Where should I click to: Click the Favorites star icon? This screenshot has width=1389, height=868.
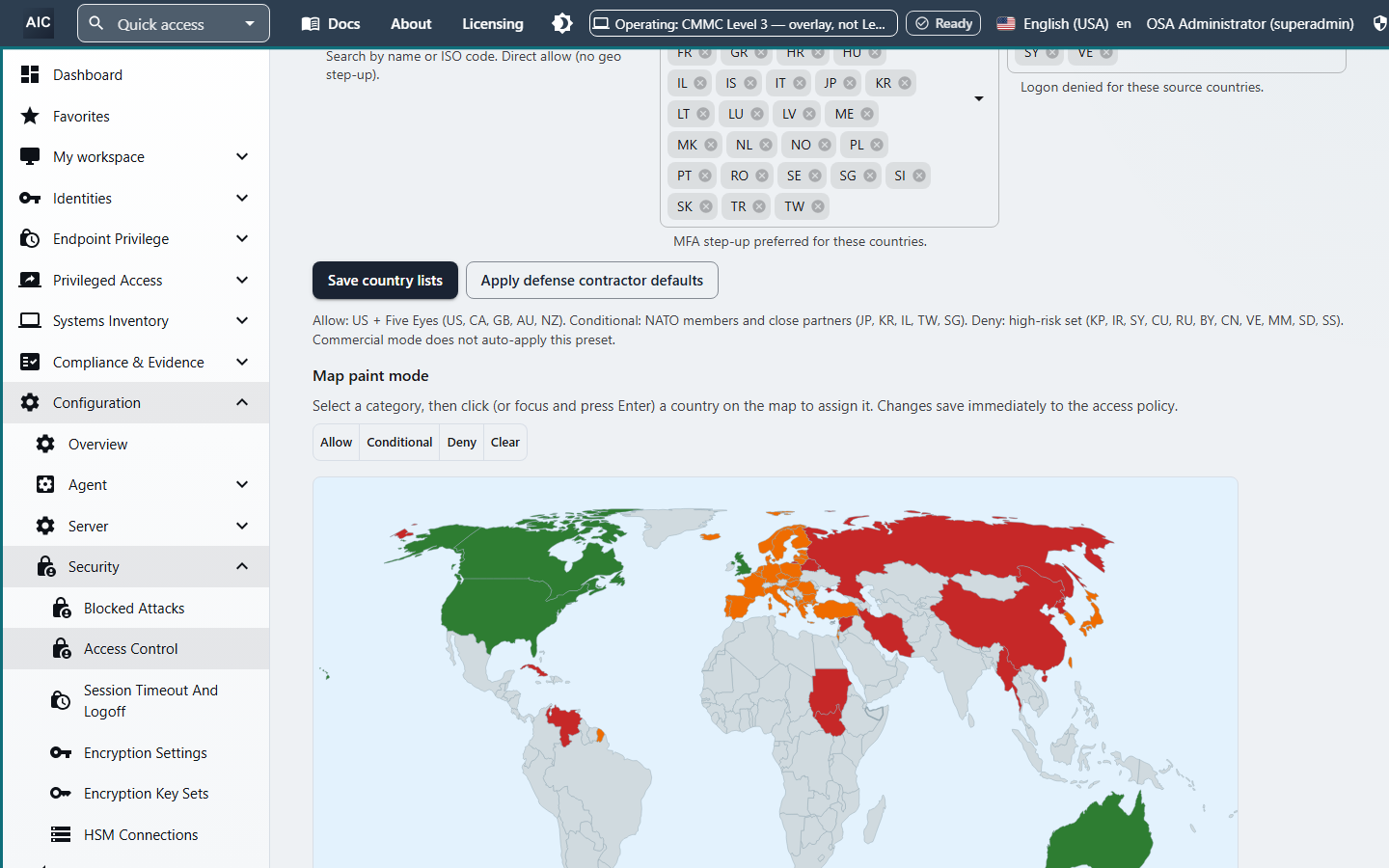(30, 116)
